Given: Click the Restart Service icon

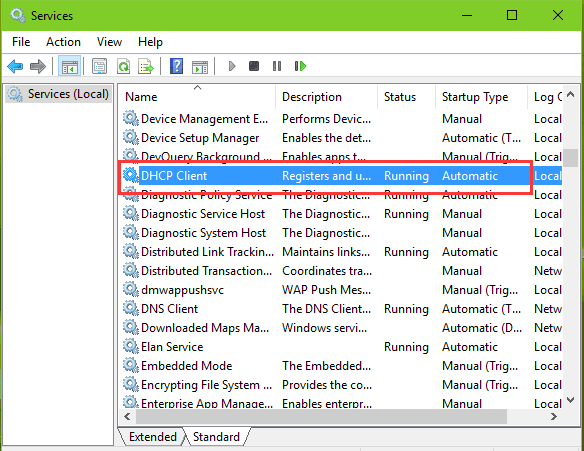Looking at the screenshot, I should point(300,66).
